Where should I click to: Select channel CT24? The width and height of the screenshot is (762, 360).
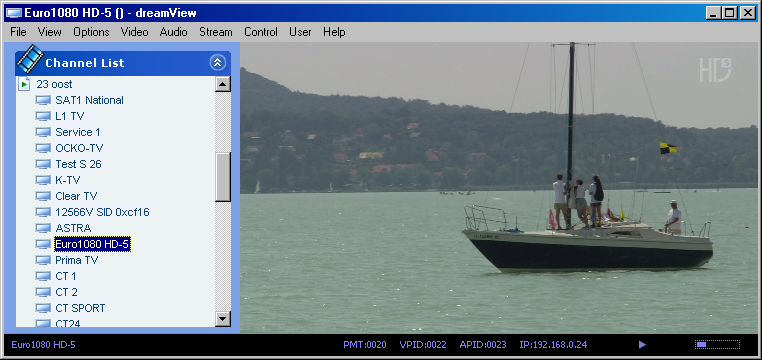pyautogui.click(x=68, y=324)
